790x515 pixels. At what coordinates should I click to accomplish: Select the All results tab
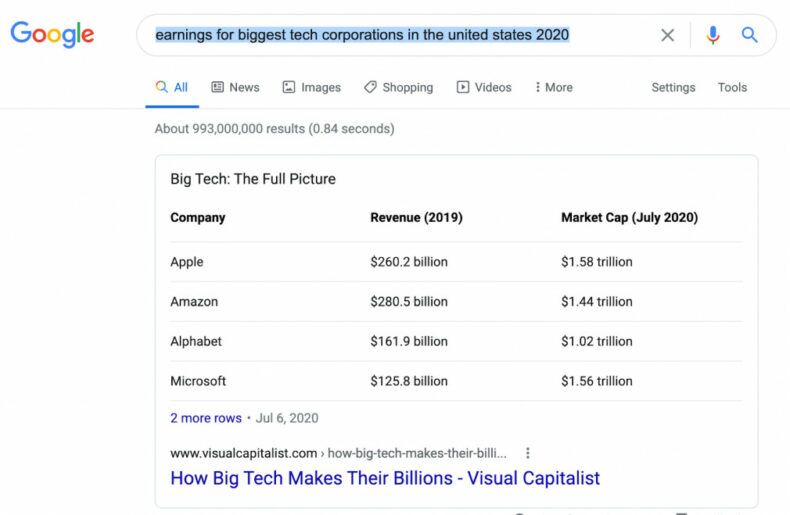(x=172, y=87)
